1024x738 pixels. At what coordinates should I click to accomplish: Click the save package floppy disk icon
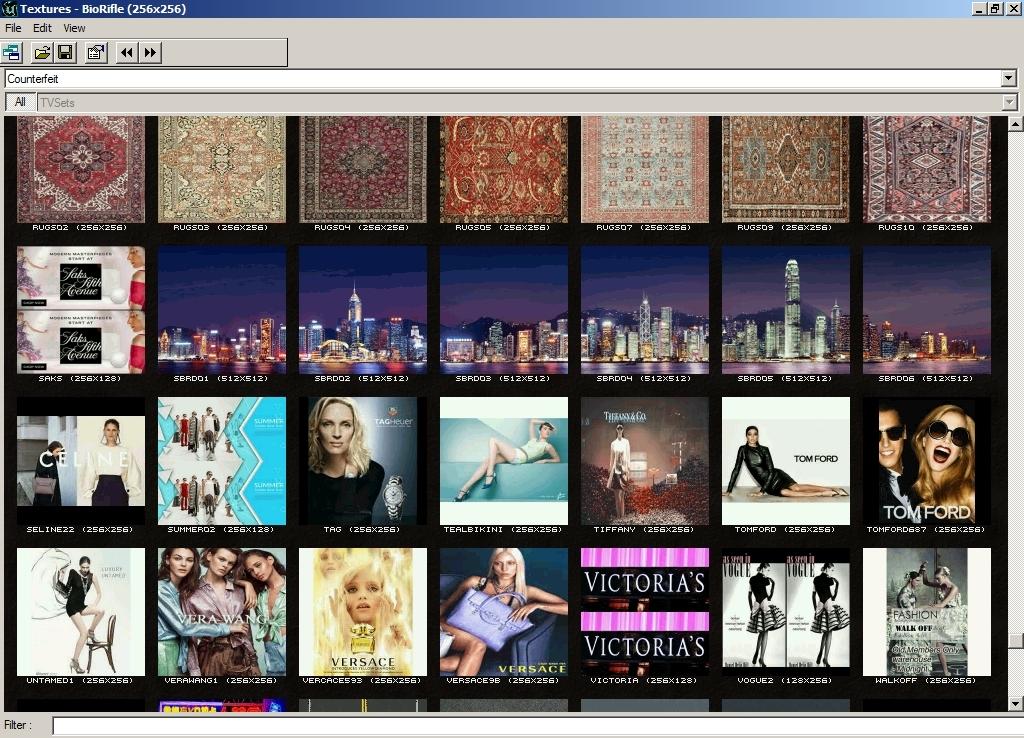click(x=65, y=52)
